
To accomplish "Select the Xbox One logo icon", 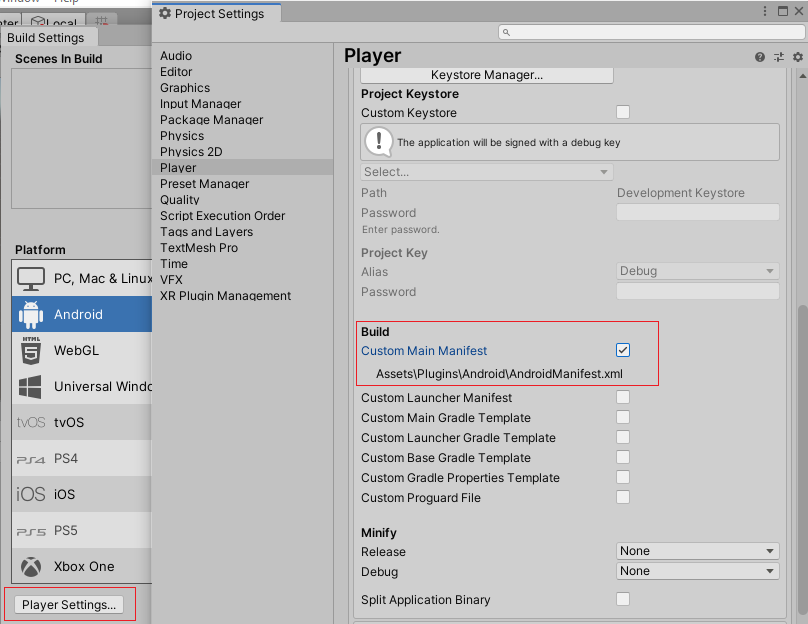I will 31,567.
